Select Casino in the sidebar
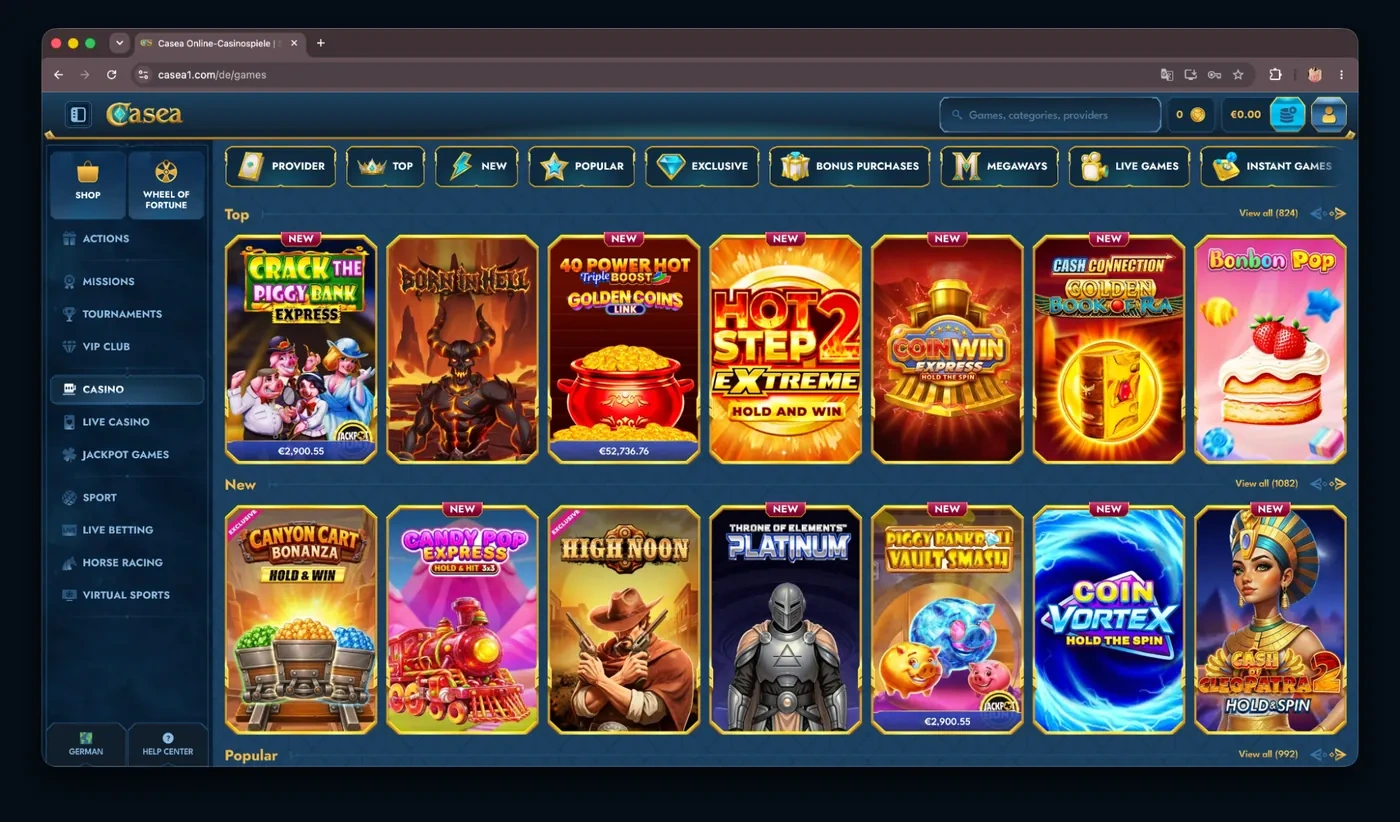This screenshot has width=1400, height=822. click(127, 389)
